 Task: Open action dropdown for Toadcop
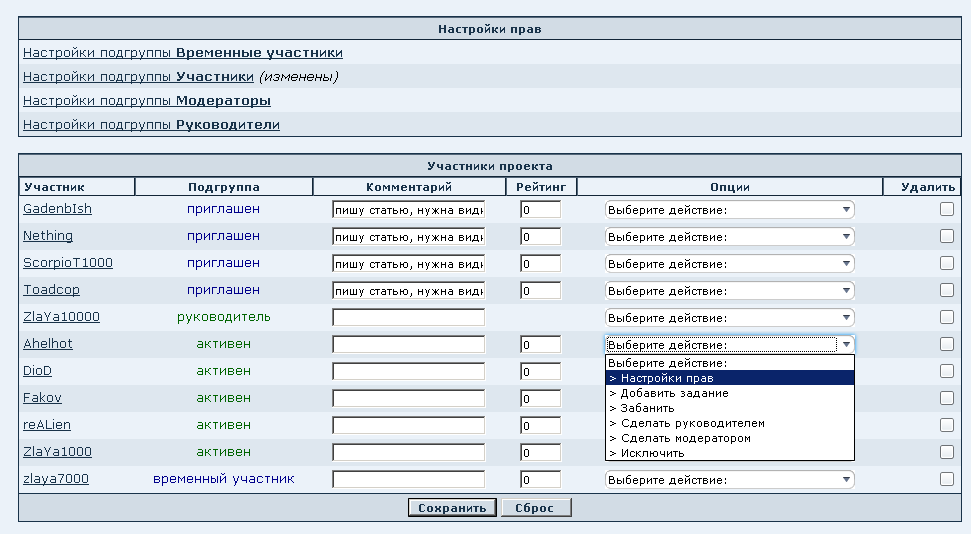pos(729,291)
